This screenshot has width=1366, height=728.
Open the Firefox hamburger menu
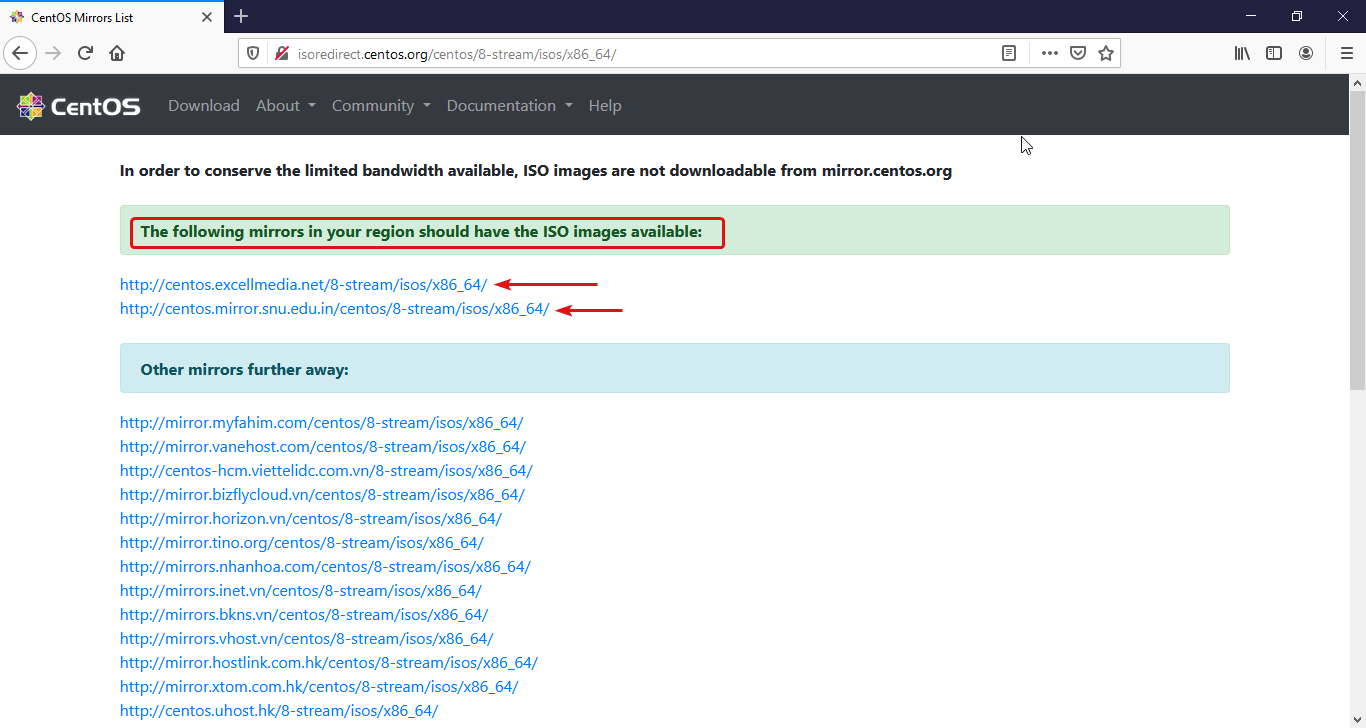tap(1346, 53)
